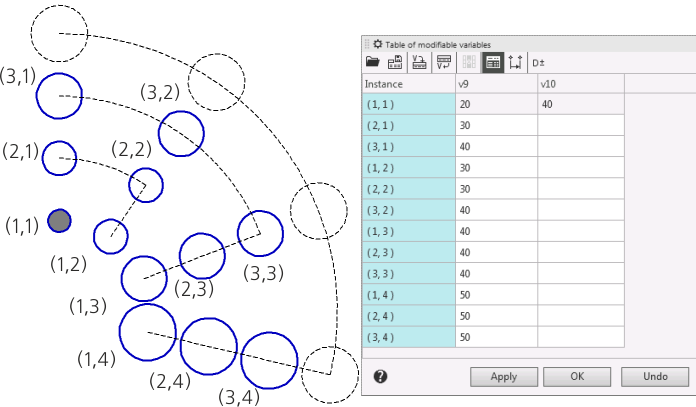This screenshot has height=407, width=696.
Task: Click the gear icon in panel title
Action: pos(377,44)
